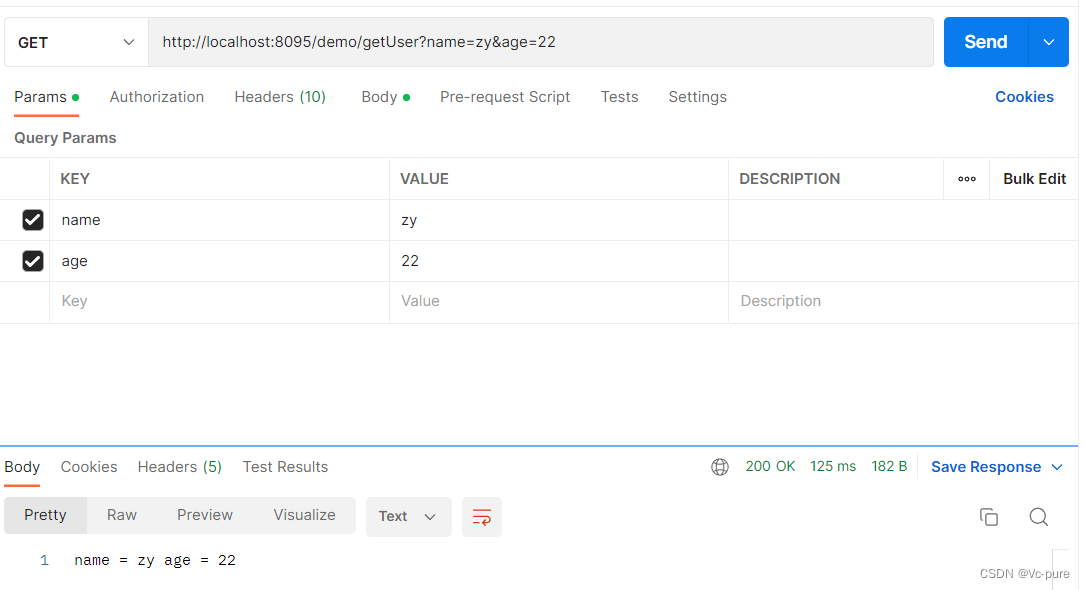
Task: Disable the age query parameter
Action: coord(33,261)
